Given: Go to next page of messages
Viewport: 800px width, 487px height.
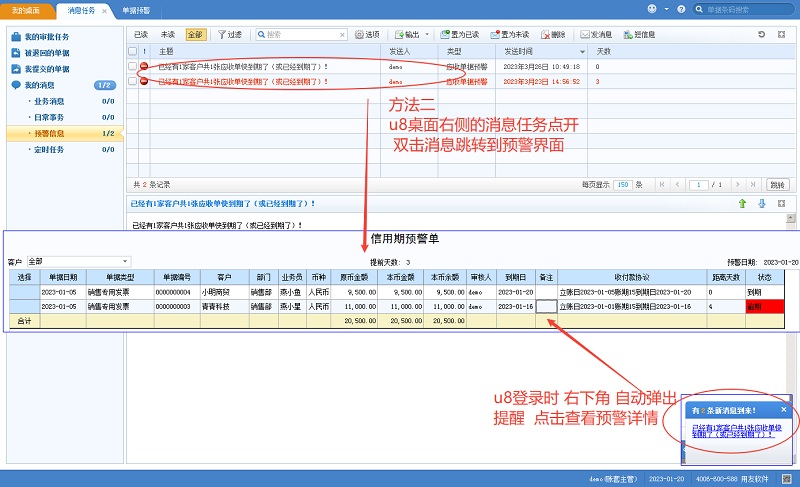Looking at the screenshot, I should pos(737,185).
